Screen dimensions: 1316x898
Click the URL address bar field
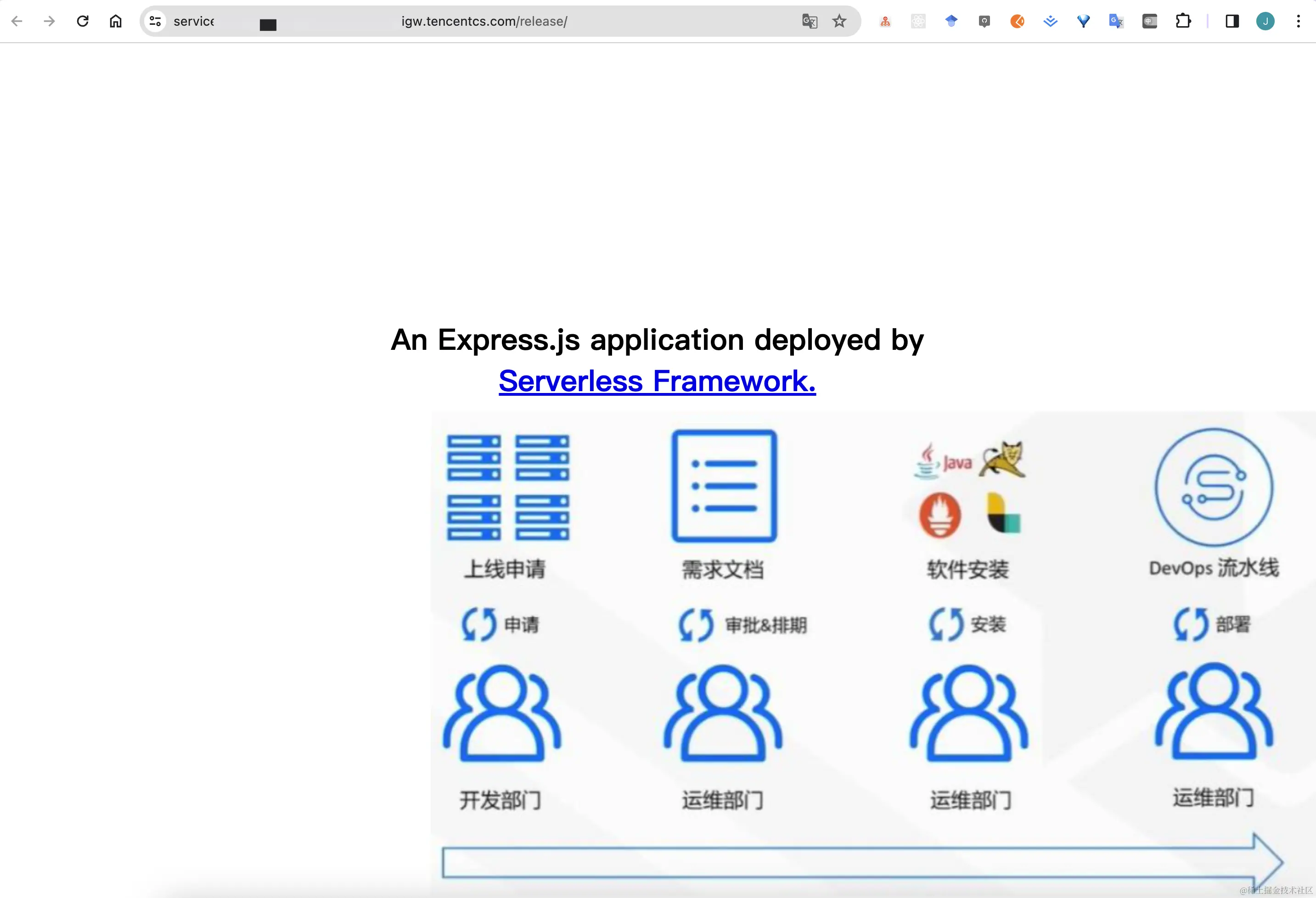click(484, 22)
